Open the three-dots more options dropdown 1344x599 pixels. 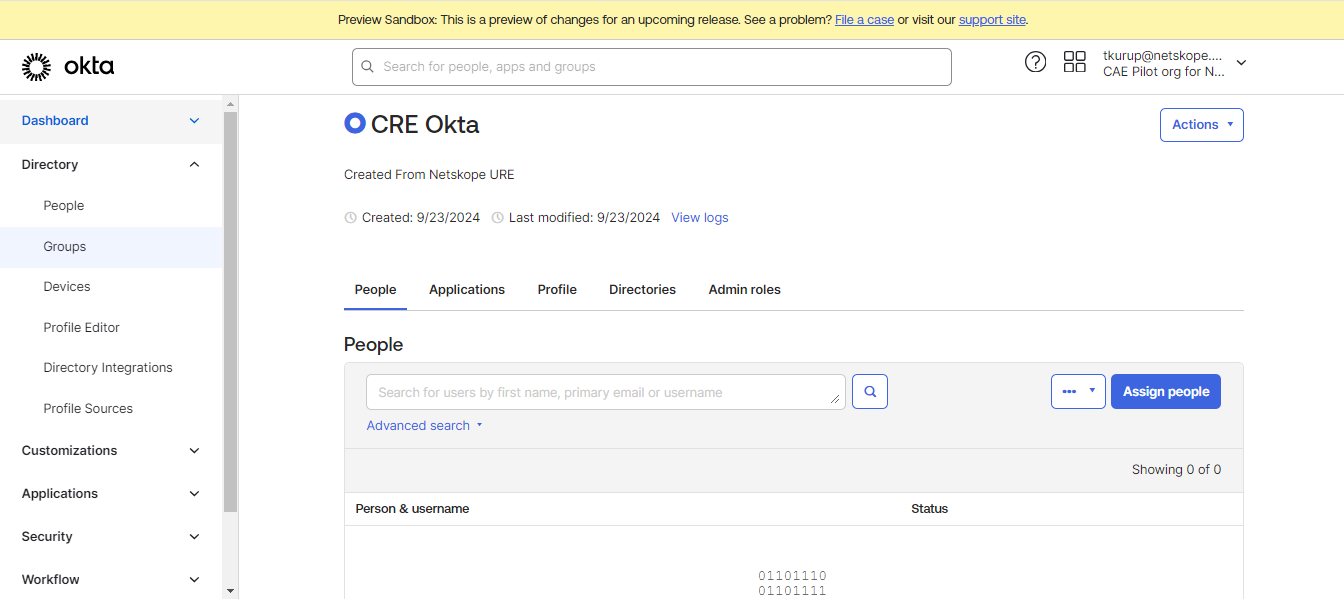click(1078, 392)
